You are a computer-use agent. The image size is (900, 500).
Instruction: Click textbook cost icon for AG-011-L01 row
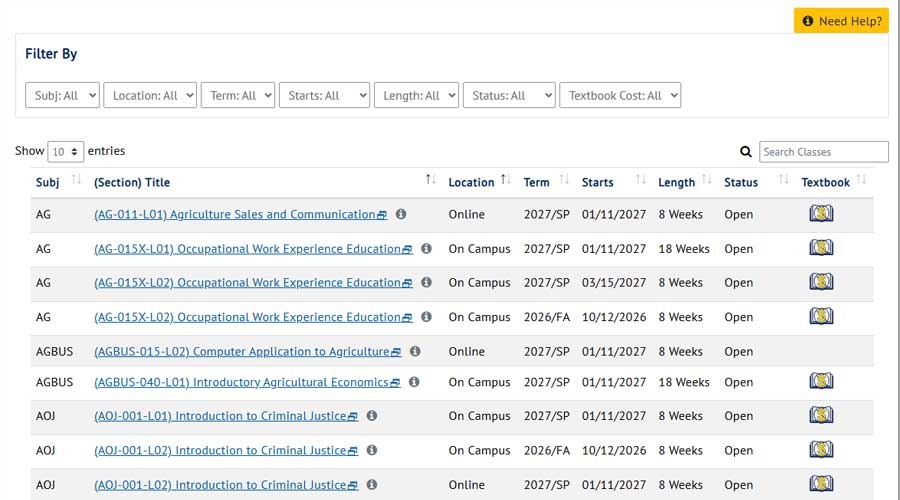click(x=821, y=214)
